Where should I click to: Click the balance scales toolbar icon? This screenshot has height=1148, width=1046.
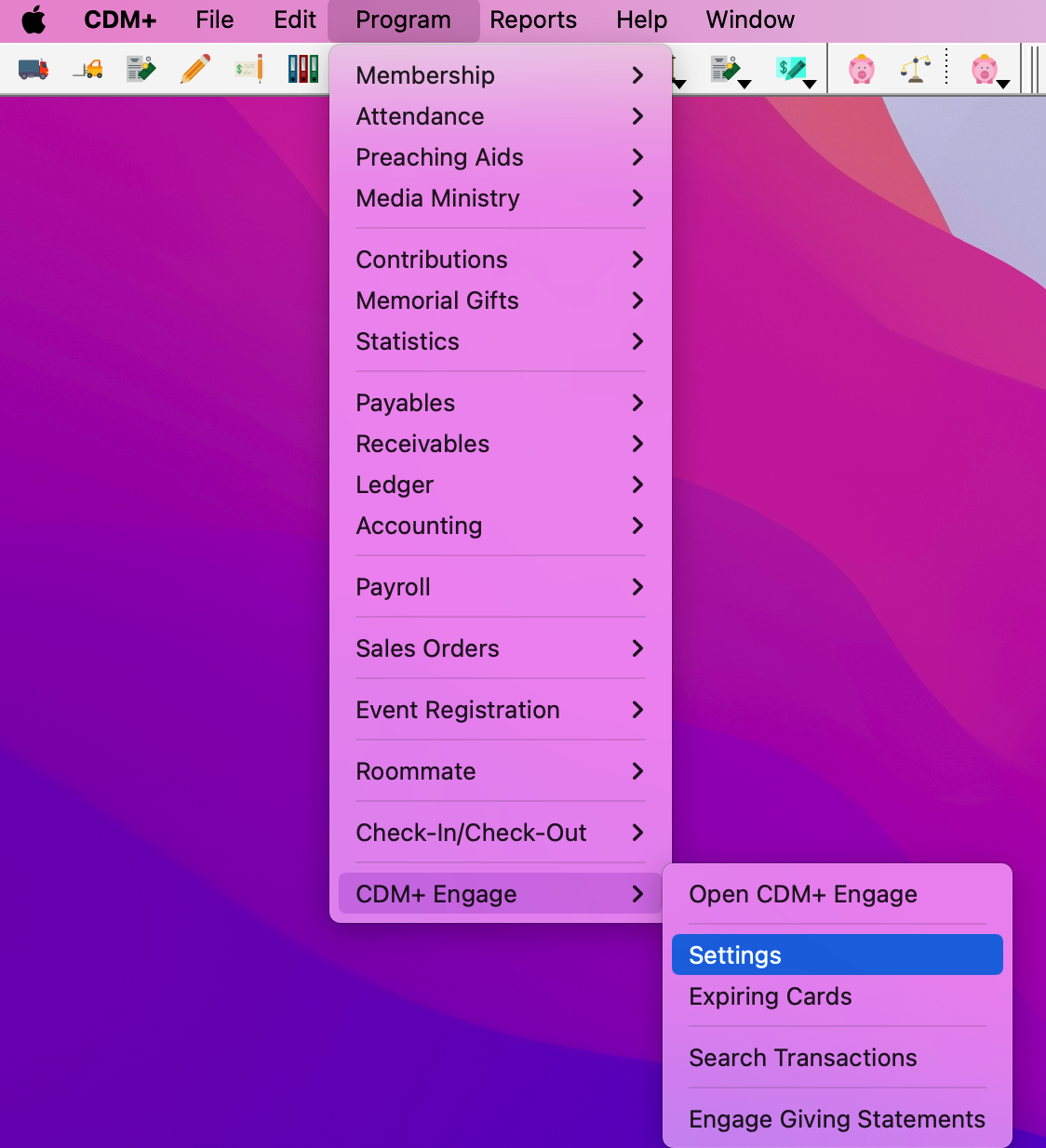[916, 69]
